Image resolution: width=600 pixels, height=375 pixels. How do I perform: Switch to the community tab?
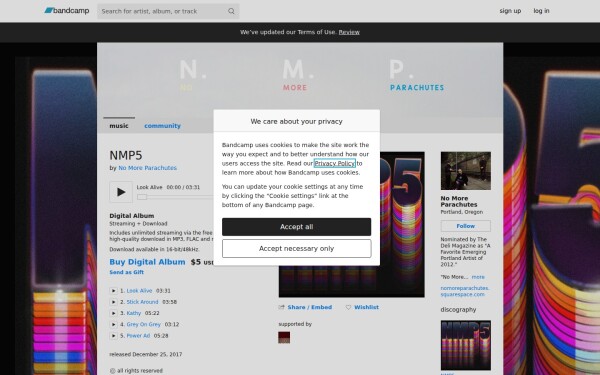click(x=162, y=126)
